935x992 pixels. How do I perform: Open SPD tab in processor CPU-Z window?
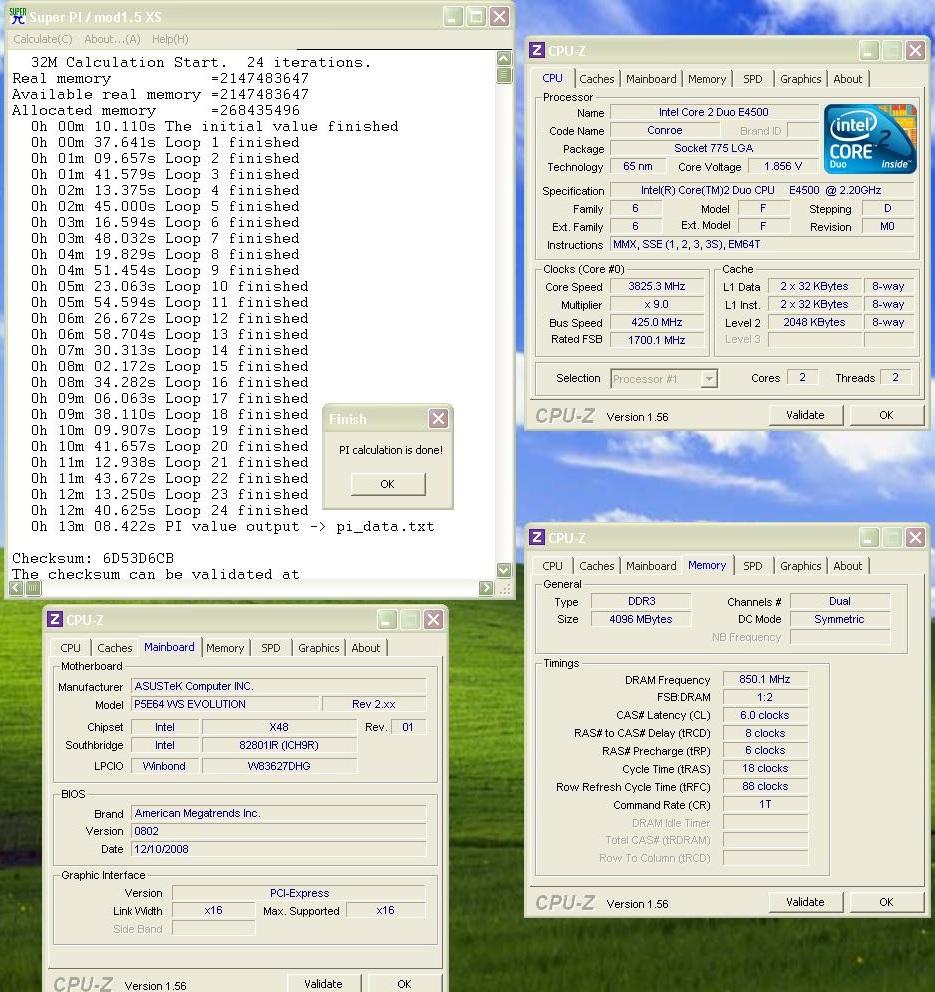tap(752, 79)
